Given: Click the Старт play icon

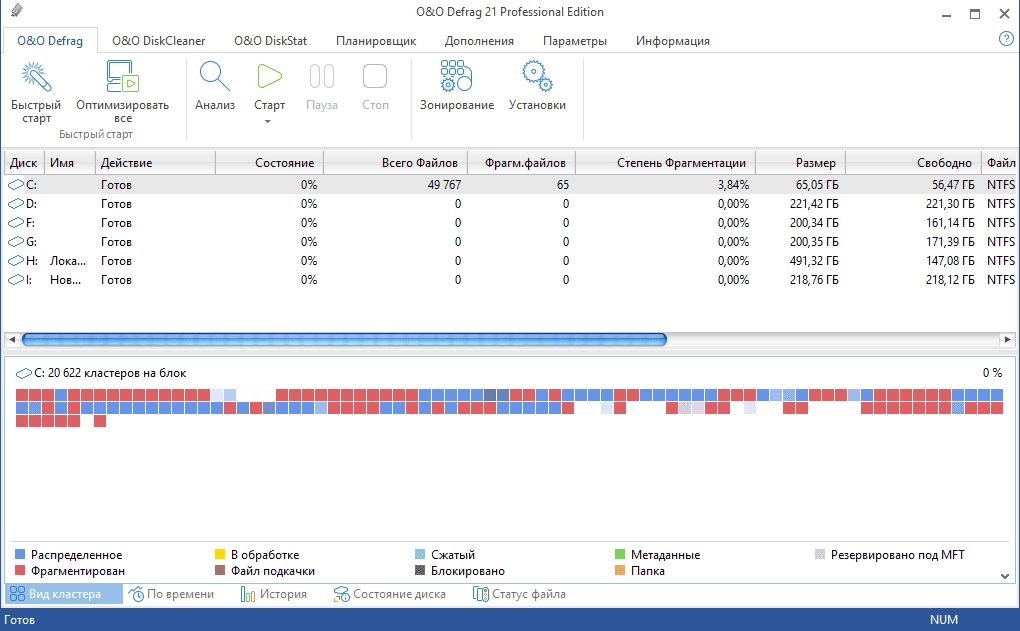Looking at the screenshot, I should click(269, 76).
